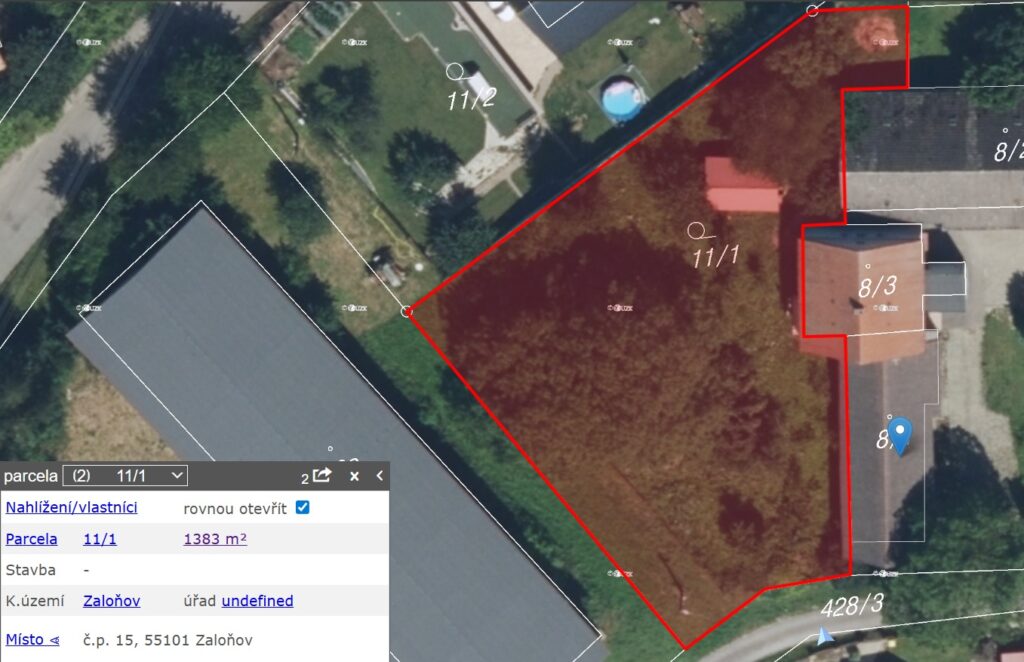Click the share/export arrow icon in panel header

tap(322, 475)
